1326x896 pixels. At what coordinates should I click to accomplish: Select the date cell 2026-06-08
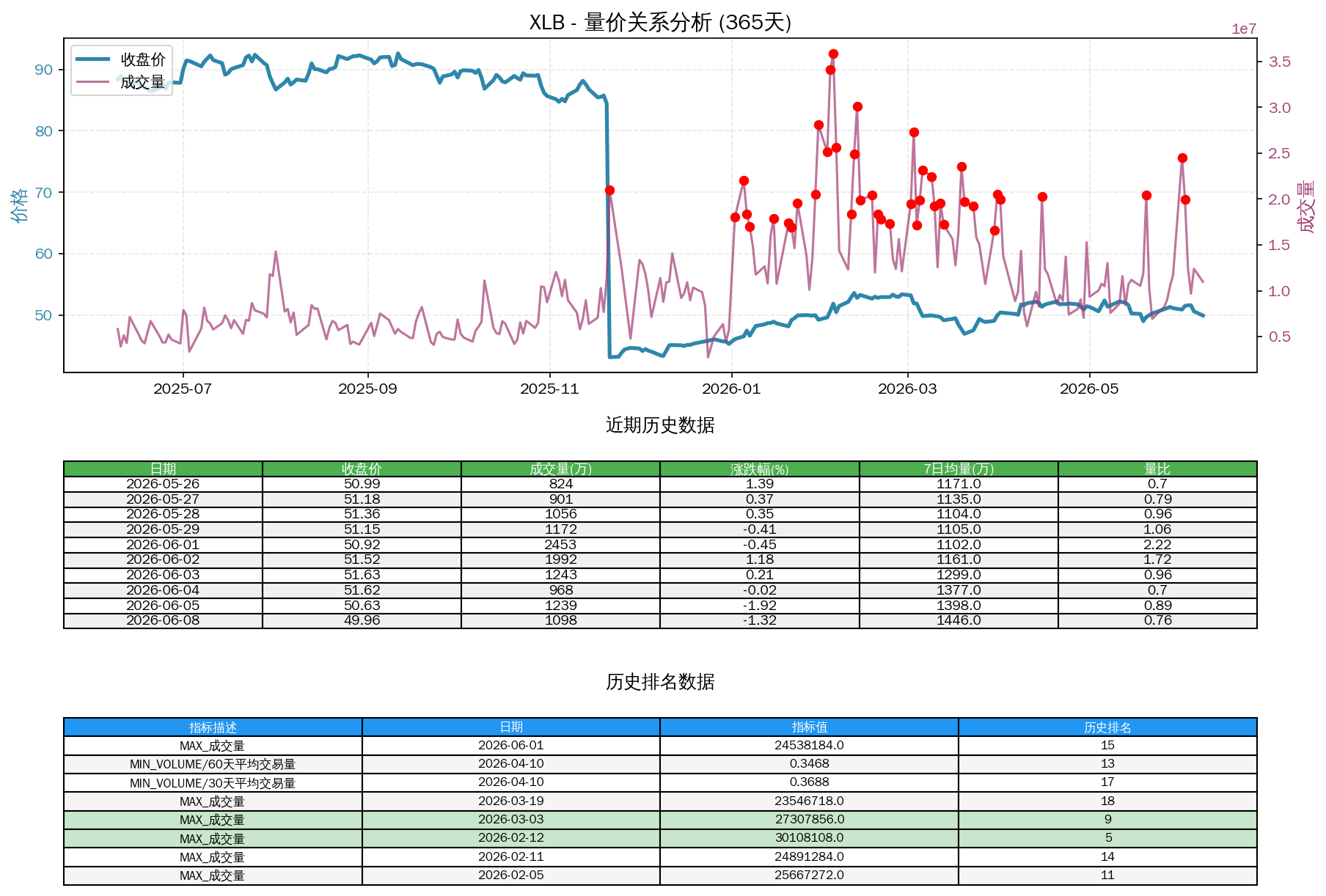pyautogui.click(x=163, y=620)
